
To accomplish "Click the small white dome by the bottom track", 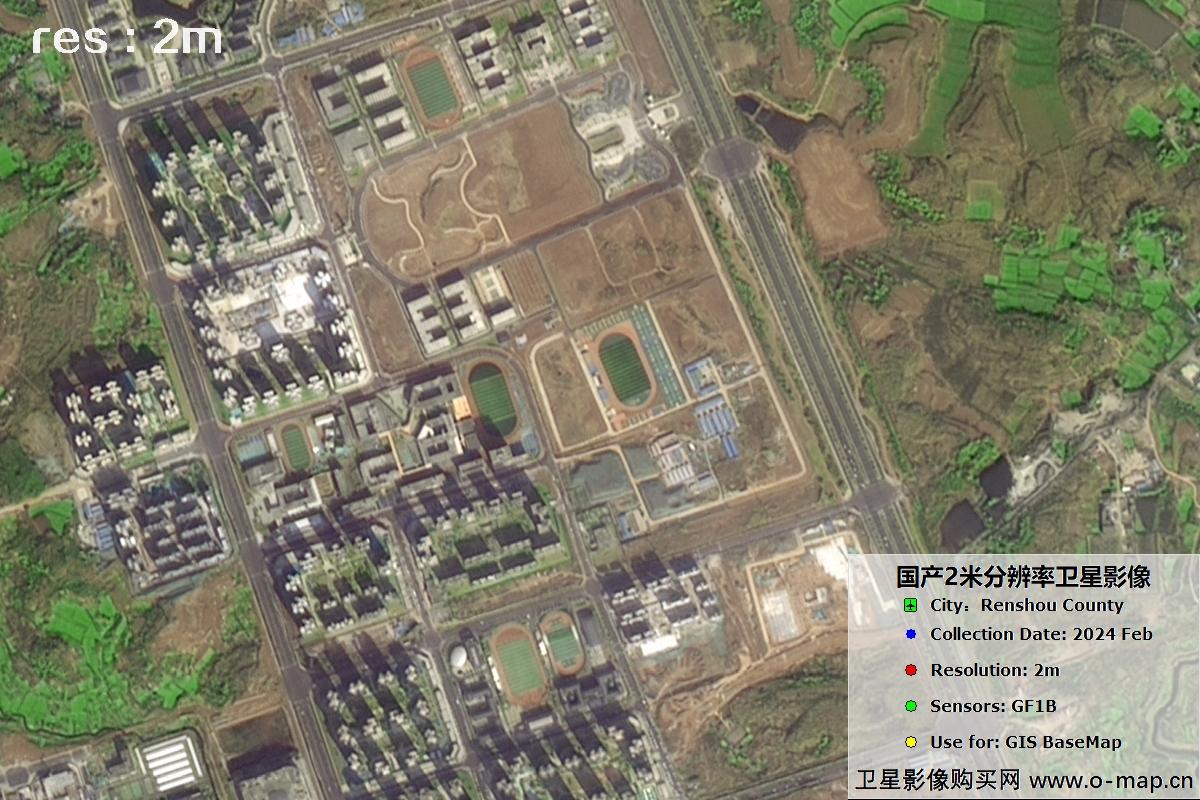I will click(458, 657).
